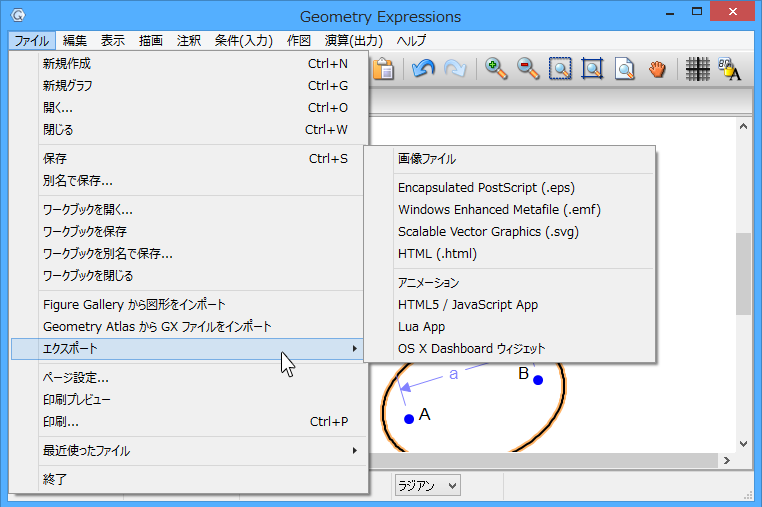This screenshot has height=507, width=762.
Task: Select 終了 to exit
Action: [187, 479]
